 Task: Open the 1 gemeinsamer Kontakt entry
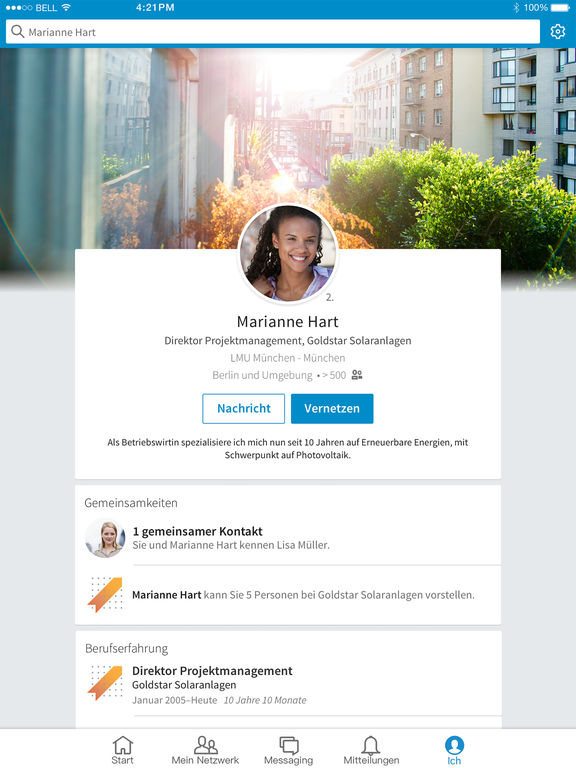[288, 538]
